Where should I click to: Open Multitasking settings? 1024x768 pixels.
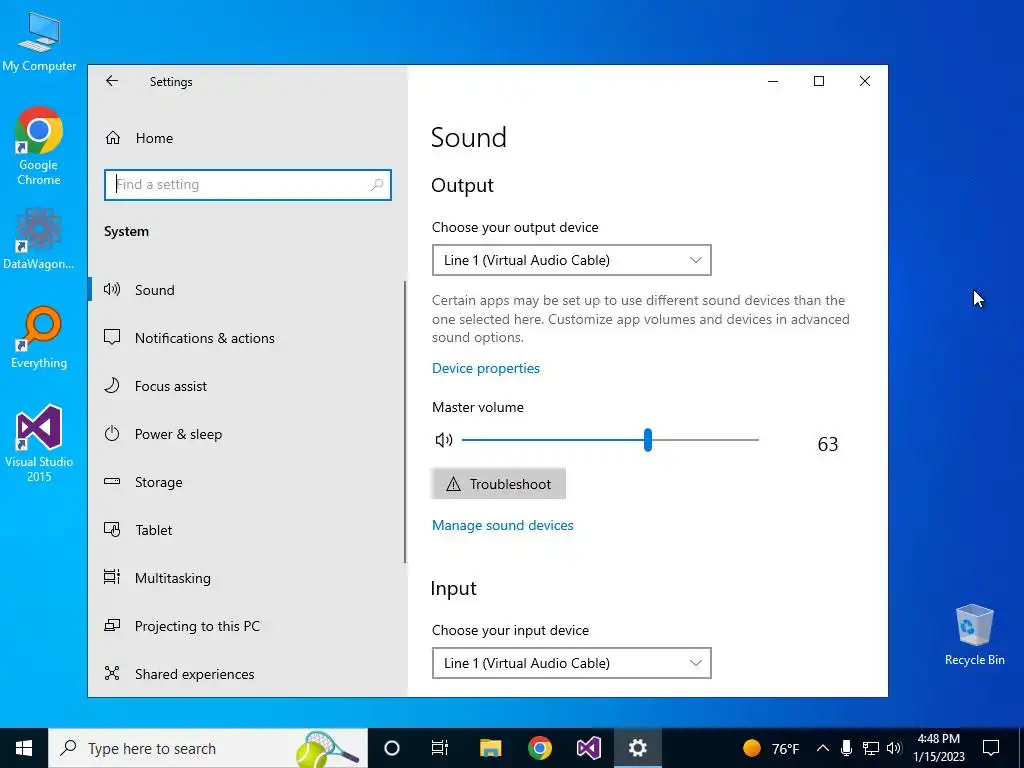pos(246,578)
